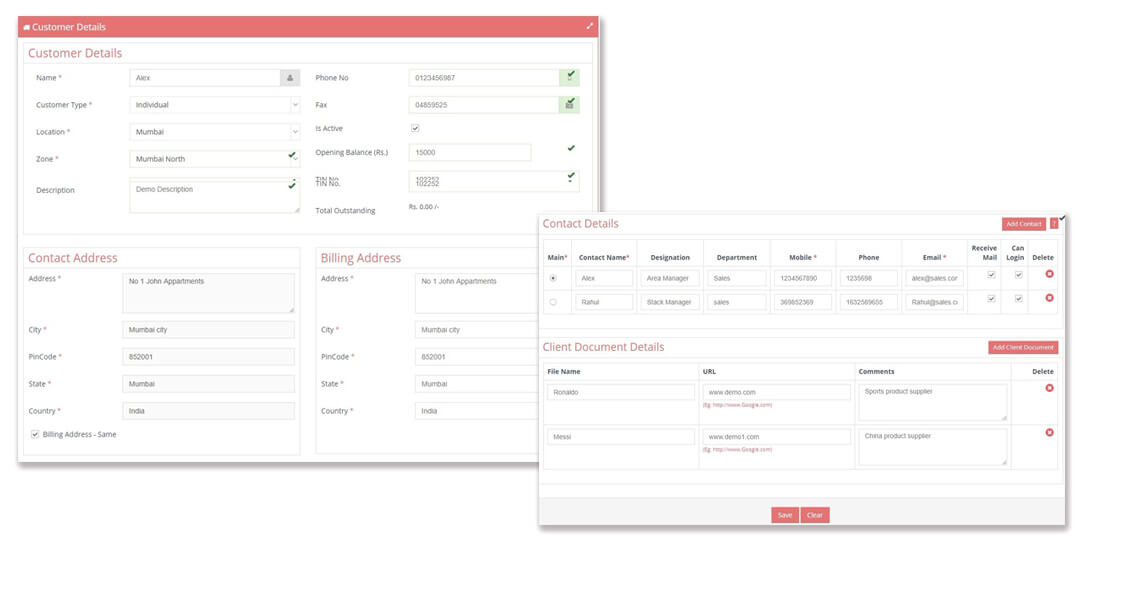Click the Clear button

(x=815, y=514)
